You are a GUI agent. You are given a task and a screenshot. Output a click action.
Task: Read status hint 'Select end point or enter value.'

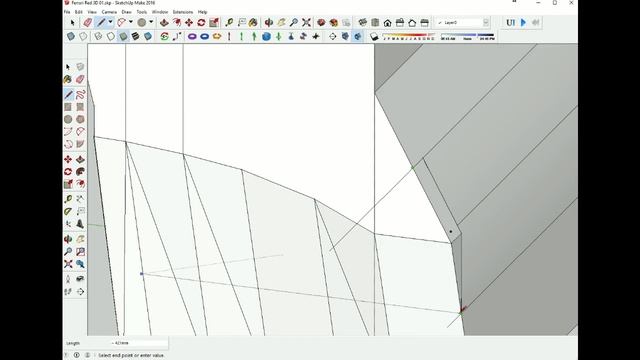click(x=131, y=356)
